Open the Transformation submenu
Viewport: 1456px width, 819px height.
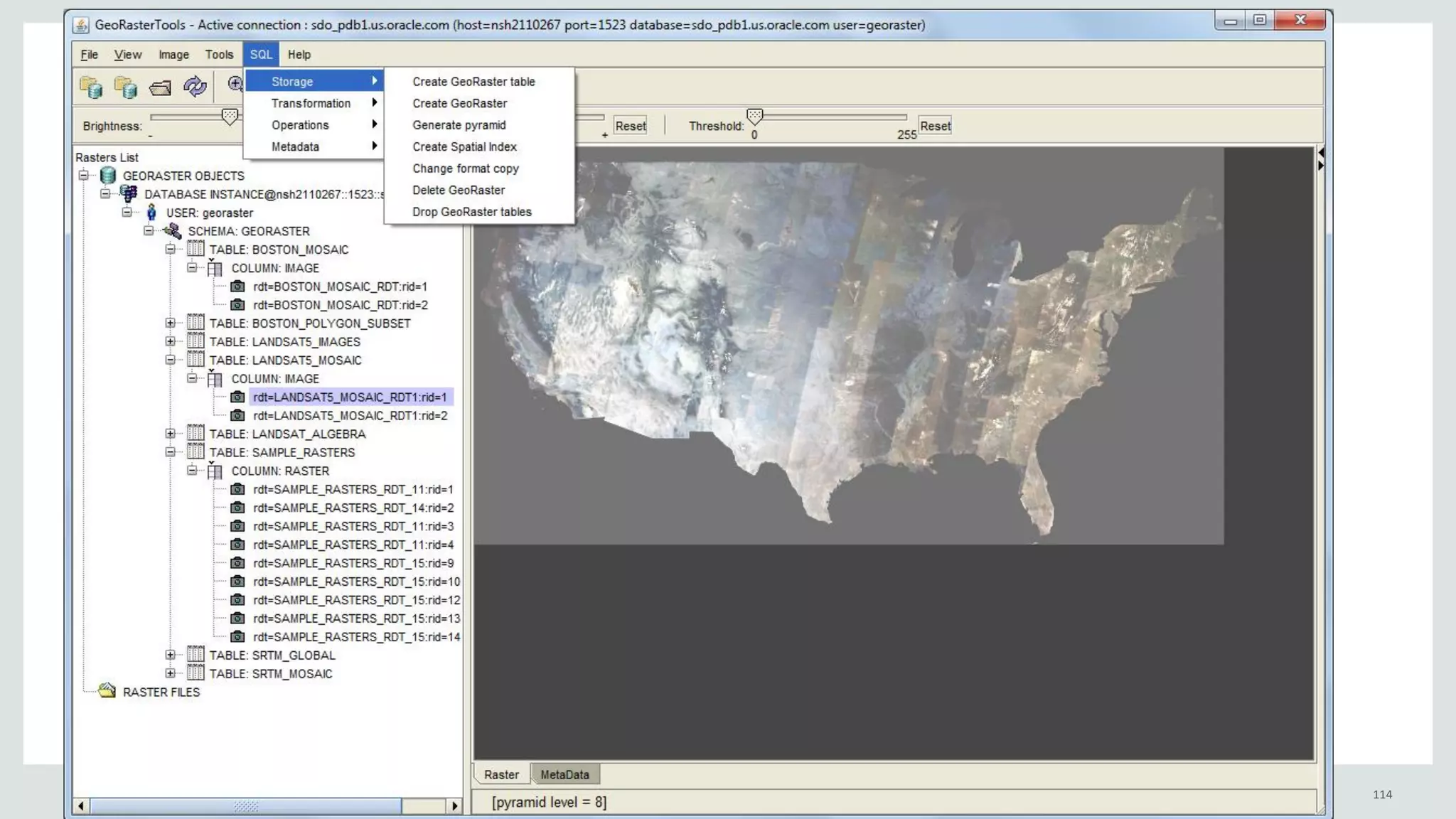[311, 103]
